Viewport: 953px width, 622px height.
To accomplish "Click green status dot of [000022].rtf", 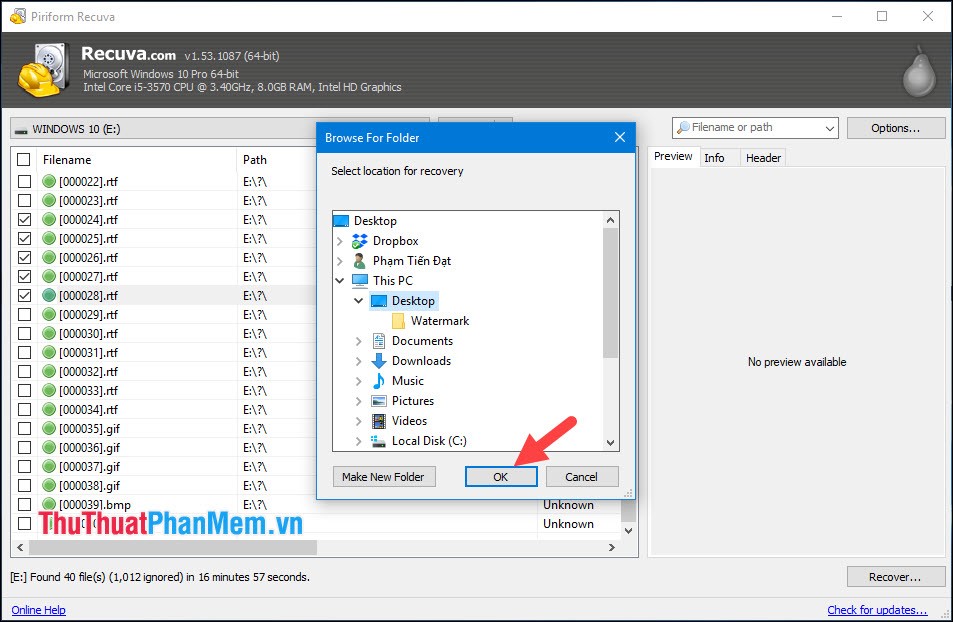I will [x=49, y=181].
